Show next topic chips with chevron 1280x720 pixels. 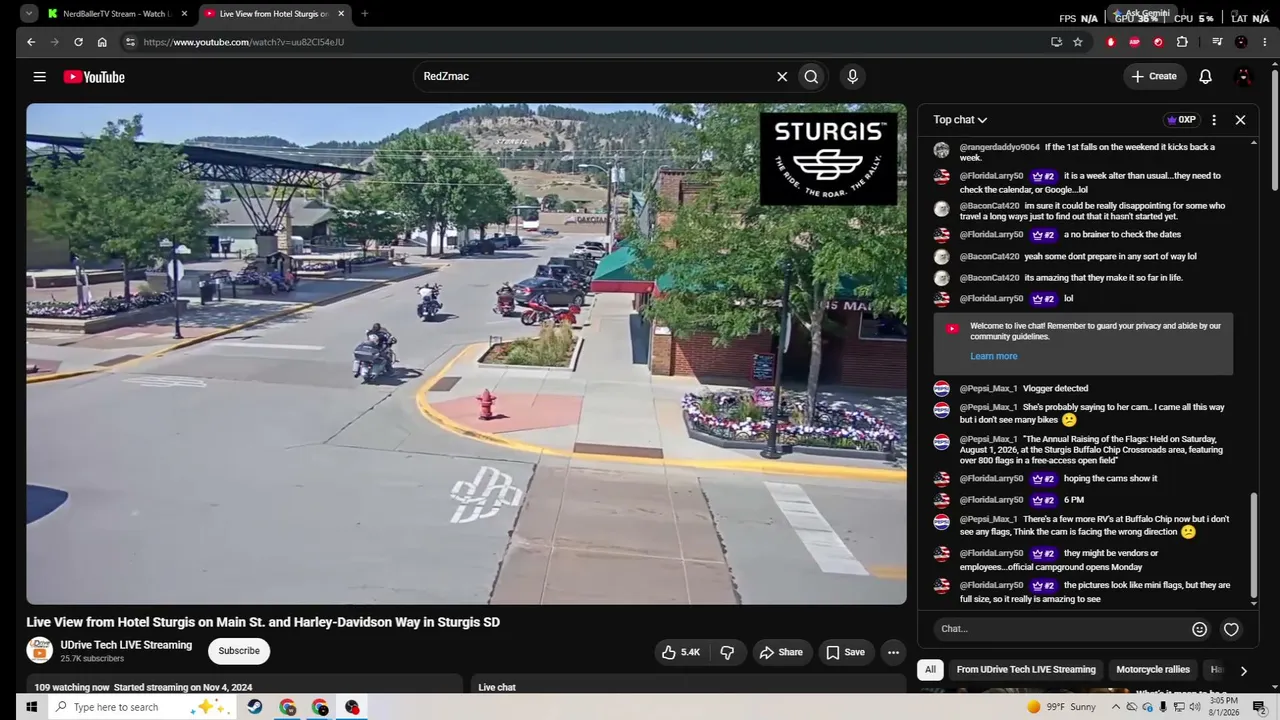(x=1243, y=671)
